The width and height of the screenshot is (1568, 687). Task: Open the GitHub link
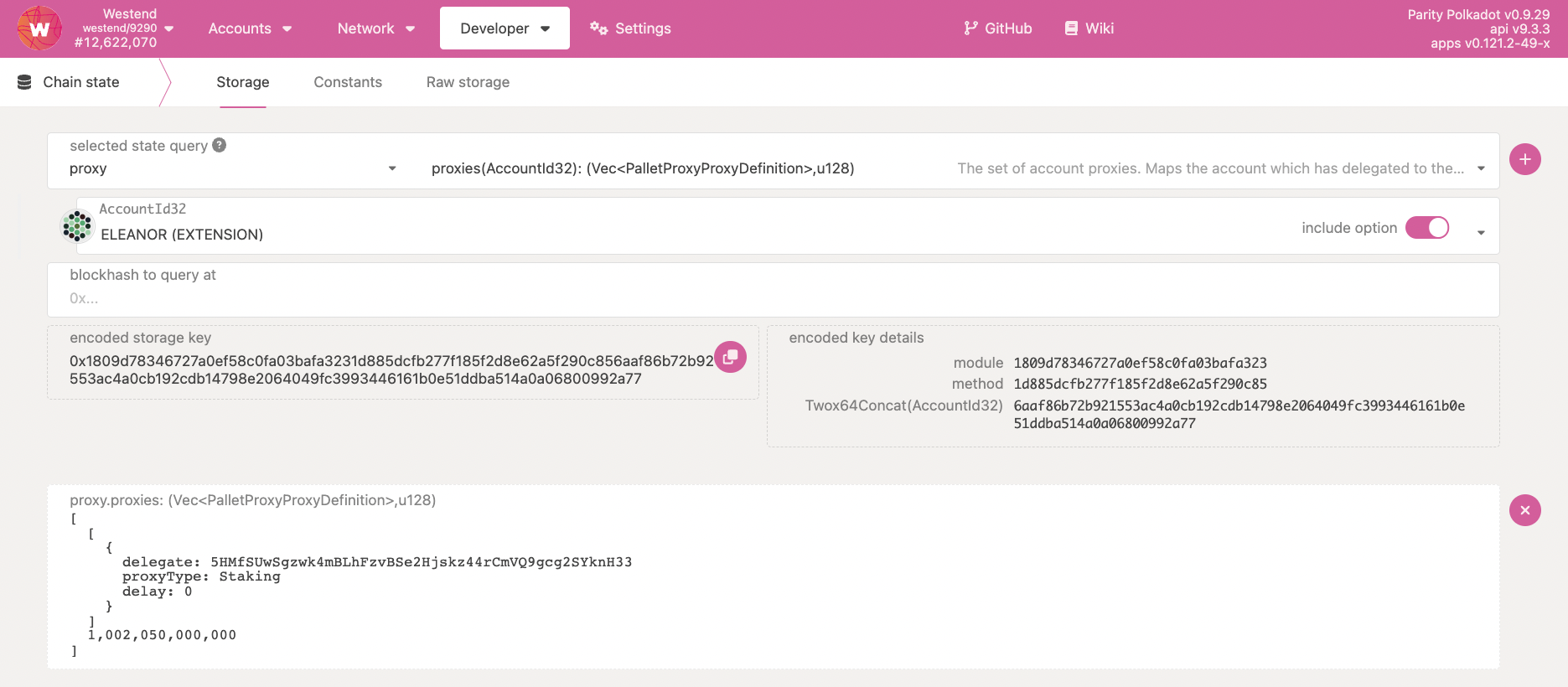(997, 28)
